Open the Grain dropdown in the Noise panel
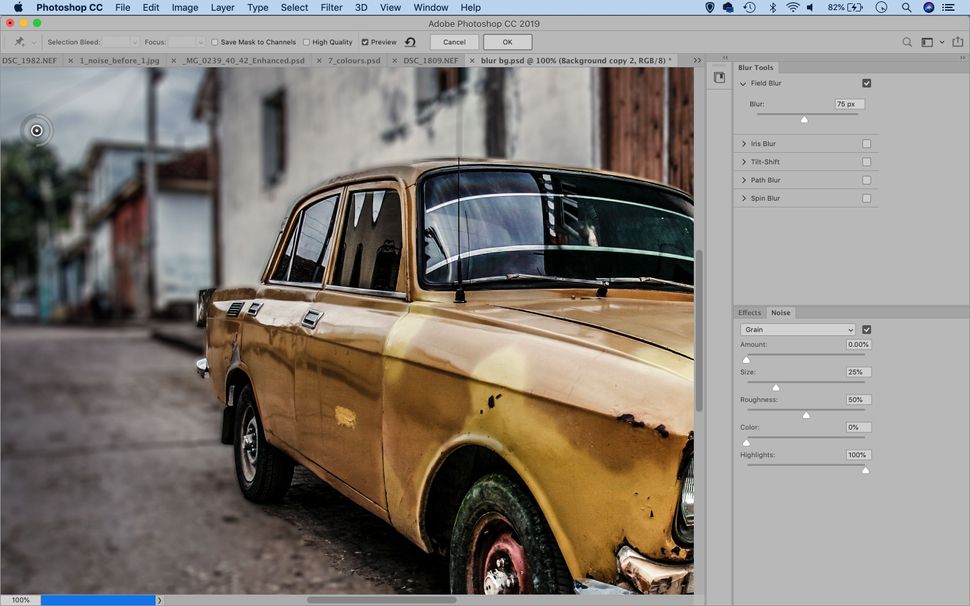The height and width of the screenshot is (606, 970). tap(797, 330)
